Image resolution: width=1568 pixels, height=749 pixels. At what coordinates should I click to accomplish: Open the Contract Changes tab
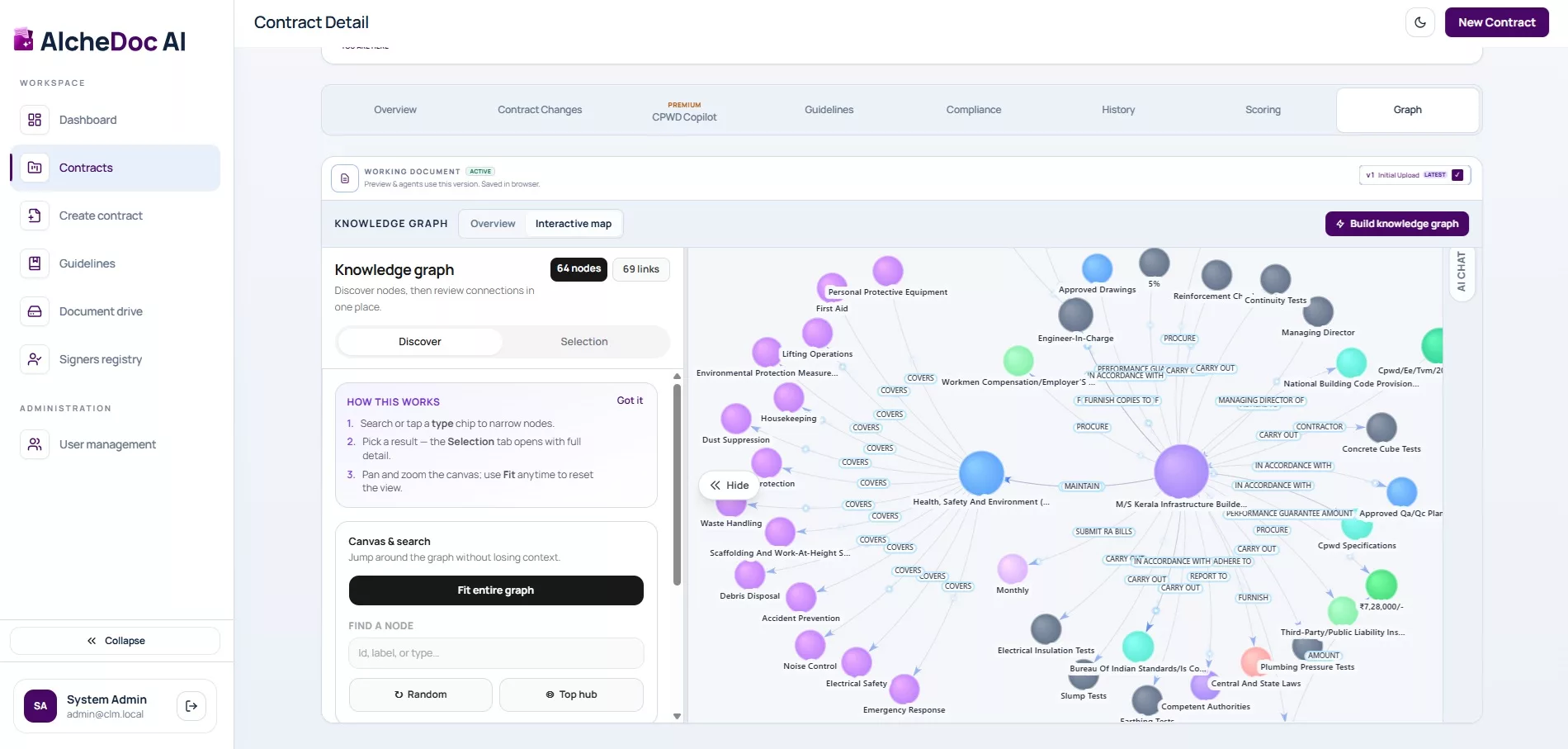pyautogui.click(x=540, y=110)
